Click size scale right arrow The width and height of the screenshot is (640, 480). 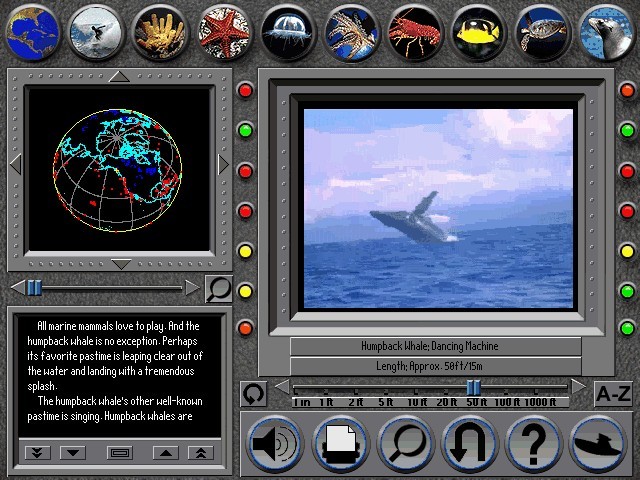point(578,386)
